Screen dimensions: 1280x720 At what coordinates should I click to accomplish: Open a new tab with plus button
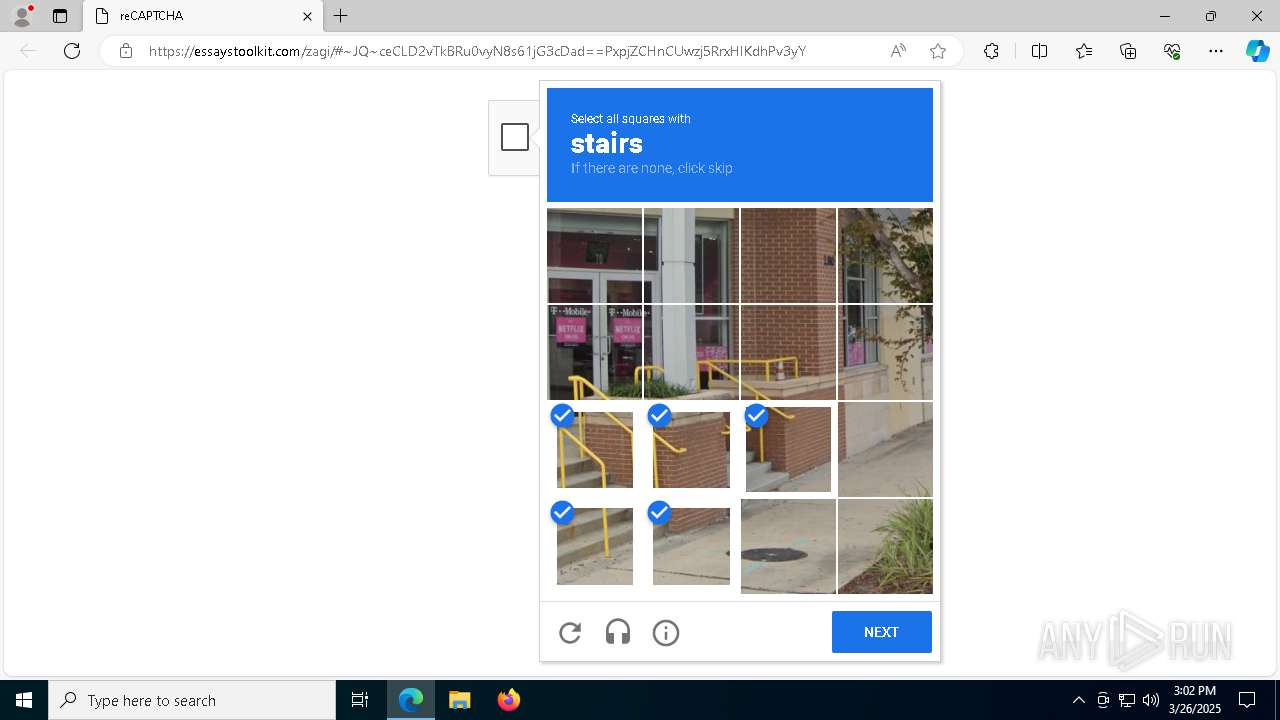[x=341, y=16]
